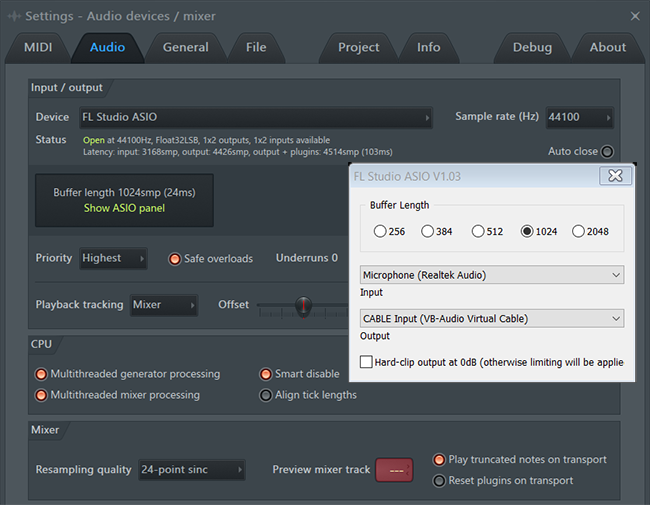Open the Resampling quality dropdown (24-point sinc)

pos(192,470)
